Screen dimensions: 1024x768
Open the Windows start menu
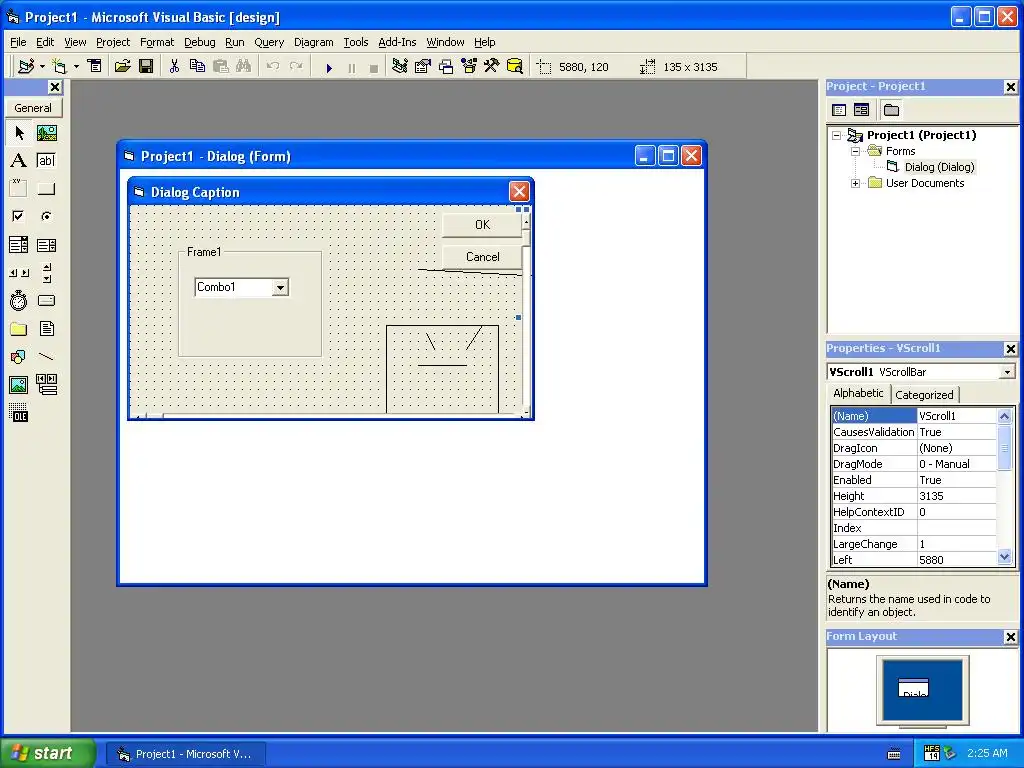pyautogui.click(x=47, y=753)
